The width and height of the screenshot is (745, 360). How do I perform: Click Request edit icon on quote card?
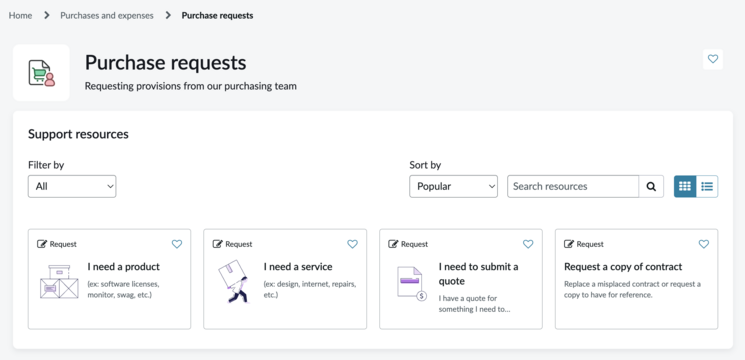393,244
